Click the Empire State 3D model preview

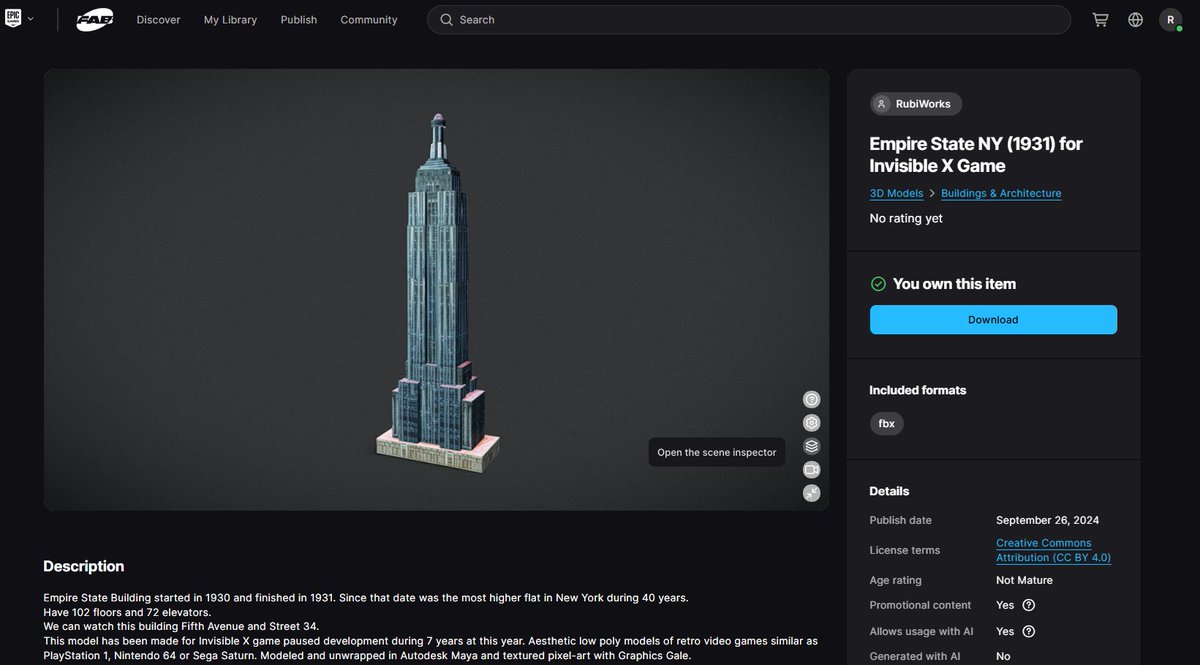(436, 289)
